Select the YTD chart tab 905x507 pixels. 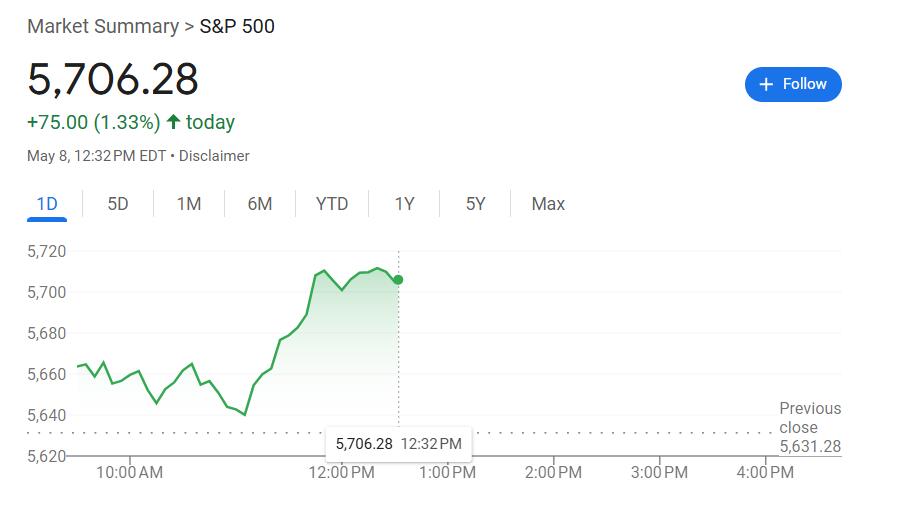point(332,204)
